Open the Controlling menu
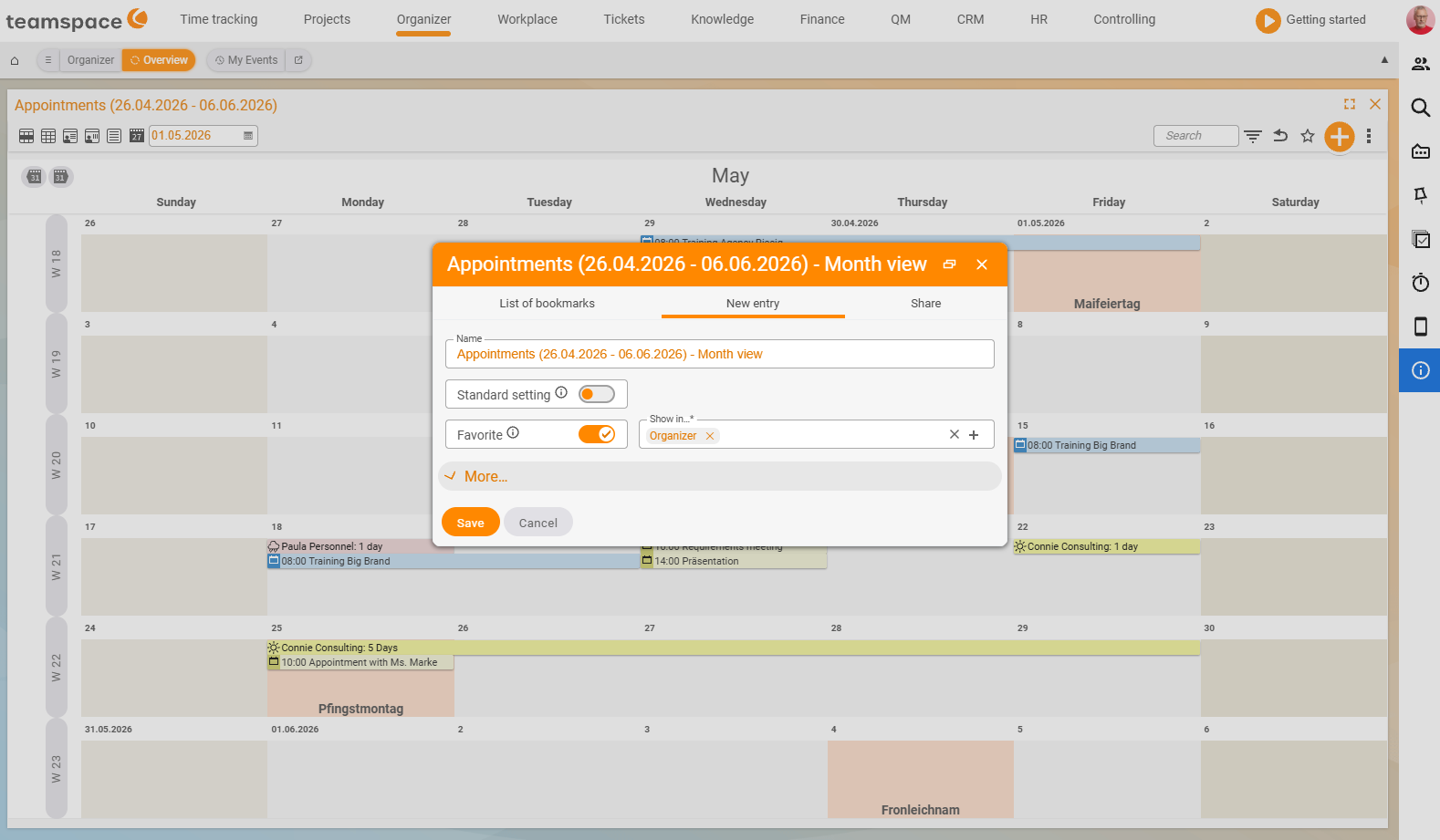Screen dimensions: 1440x840 pyautogui.click(x=1124, y=19)
